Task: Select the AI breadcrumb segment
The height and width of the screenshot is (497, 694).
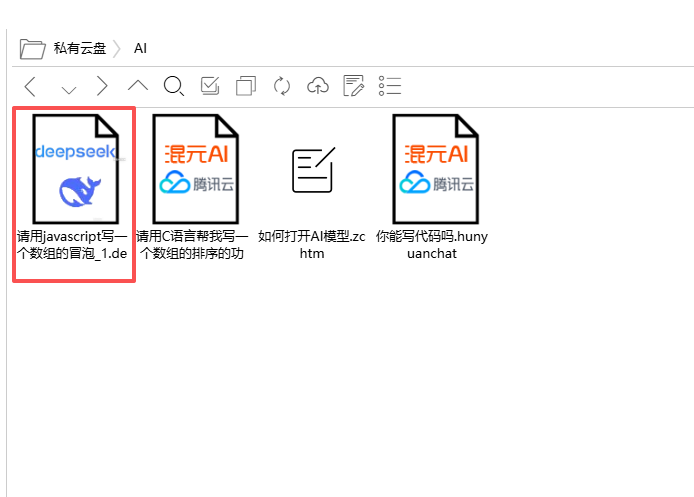Action: [140, 48]
